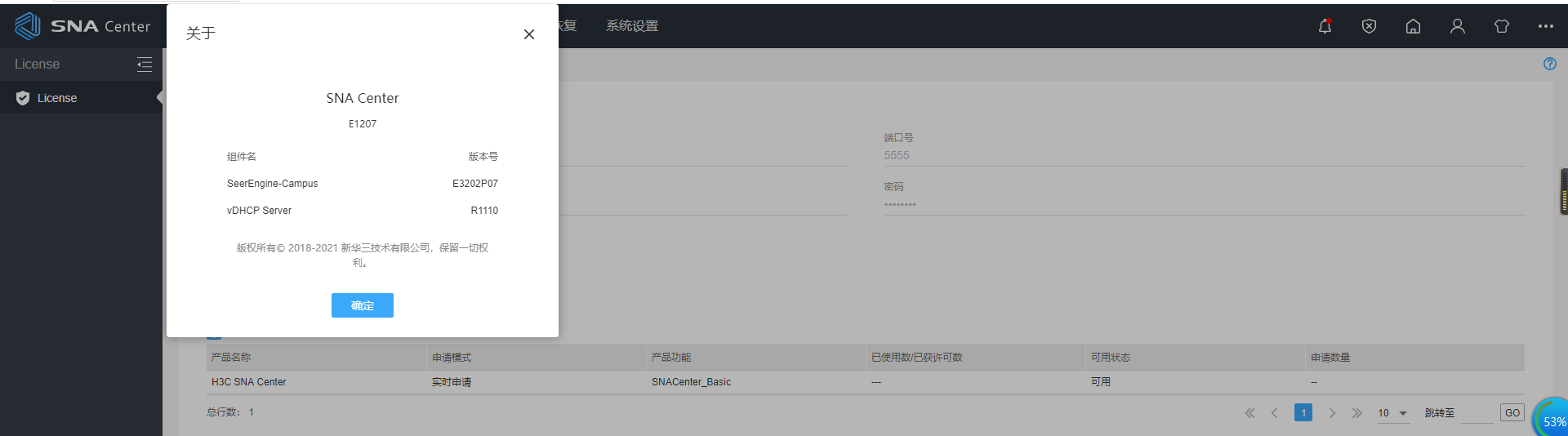The image size is (1568, 436).
Task: Open the user account icon
Action: pos(1457,26)
